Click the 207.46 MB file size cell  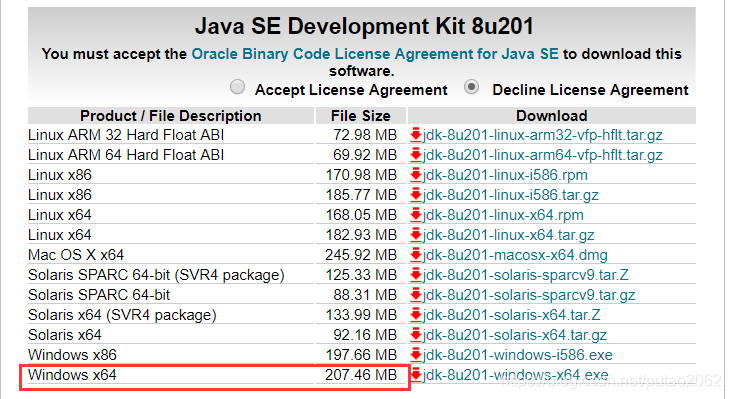361,375
